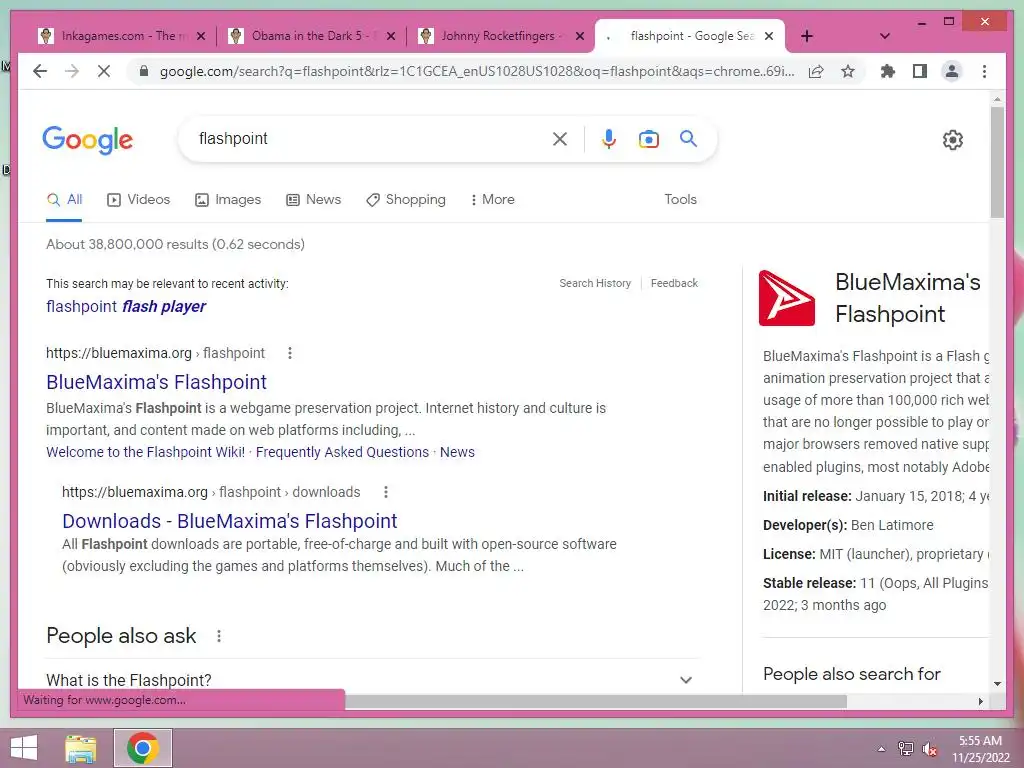Open Chrome's three-dot menu
This screenshot has width=1024, height=768.
[984, 71]
